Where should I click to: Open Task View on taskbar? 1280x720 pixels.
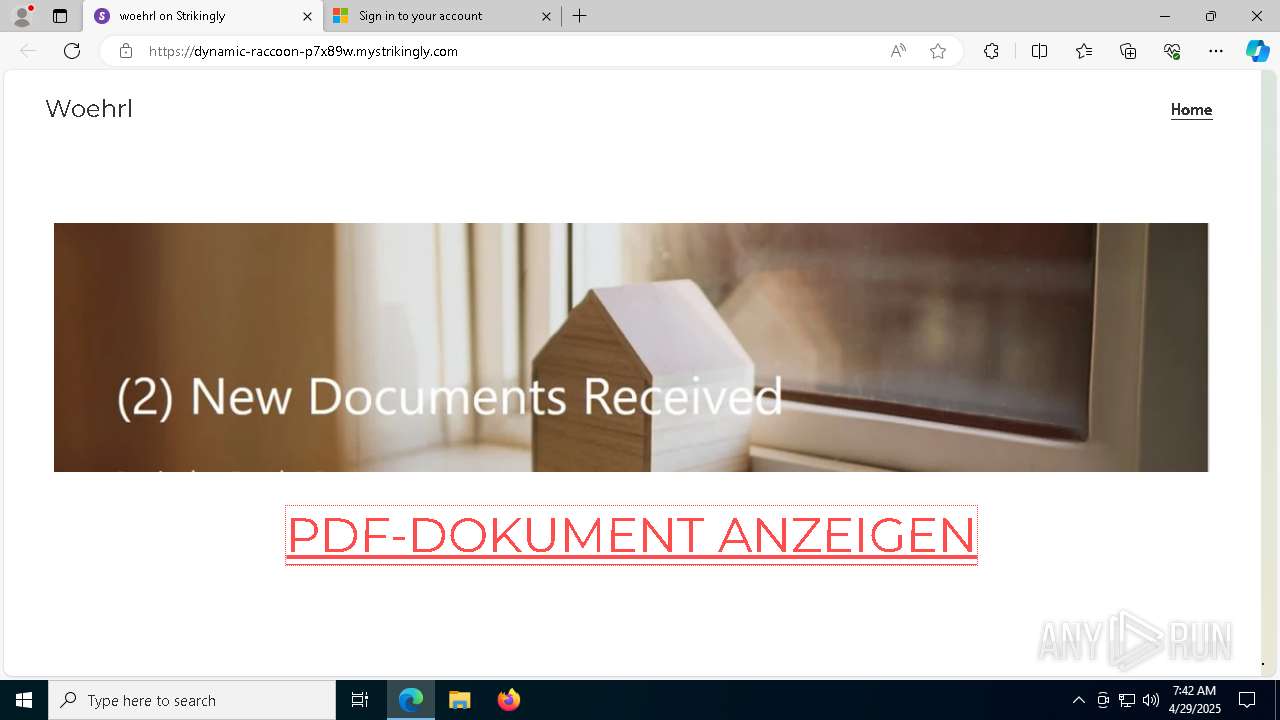click(x=360, y=700)
